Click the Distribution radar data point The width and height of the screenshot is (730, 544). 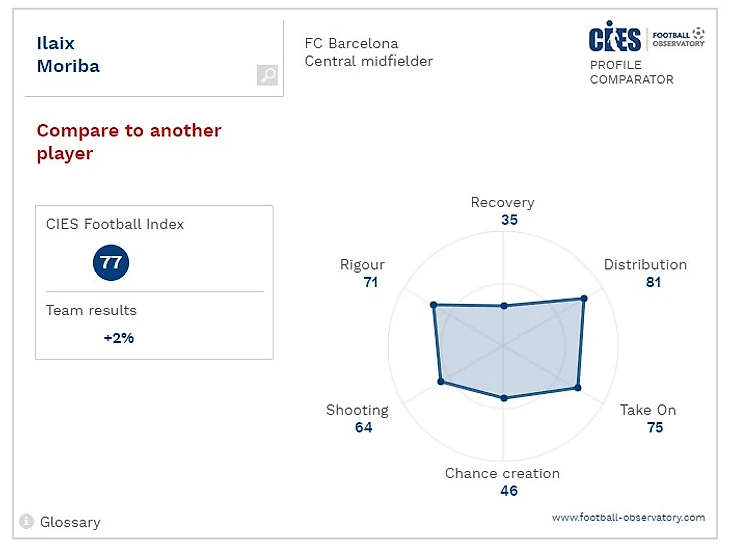coord(584,299)
